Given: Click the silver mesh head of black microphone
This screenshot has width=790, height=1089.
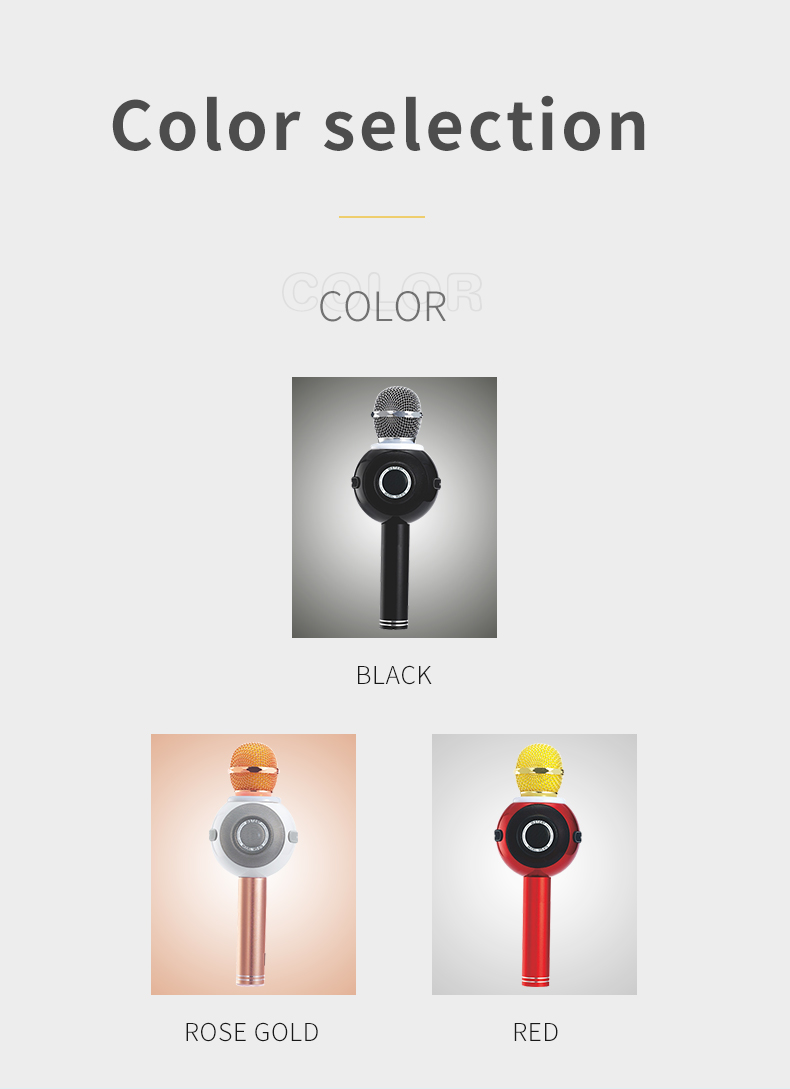Looking at the screenshot, I should tap(397, 413).
